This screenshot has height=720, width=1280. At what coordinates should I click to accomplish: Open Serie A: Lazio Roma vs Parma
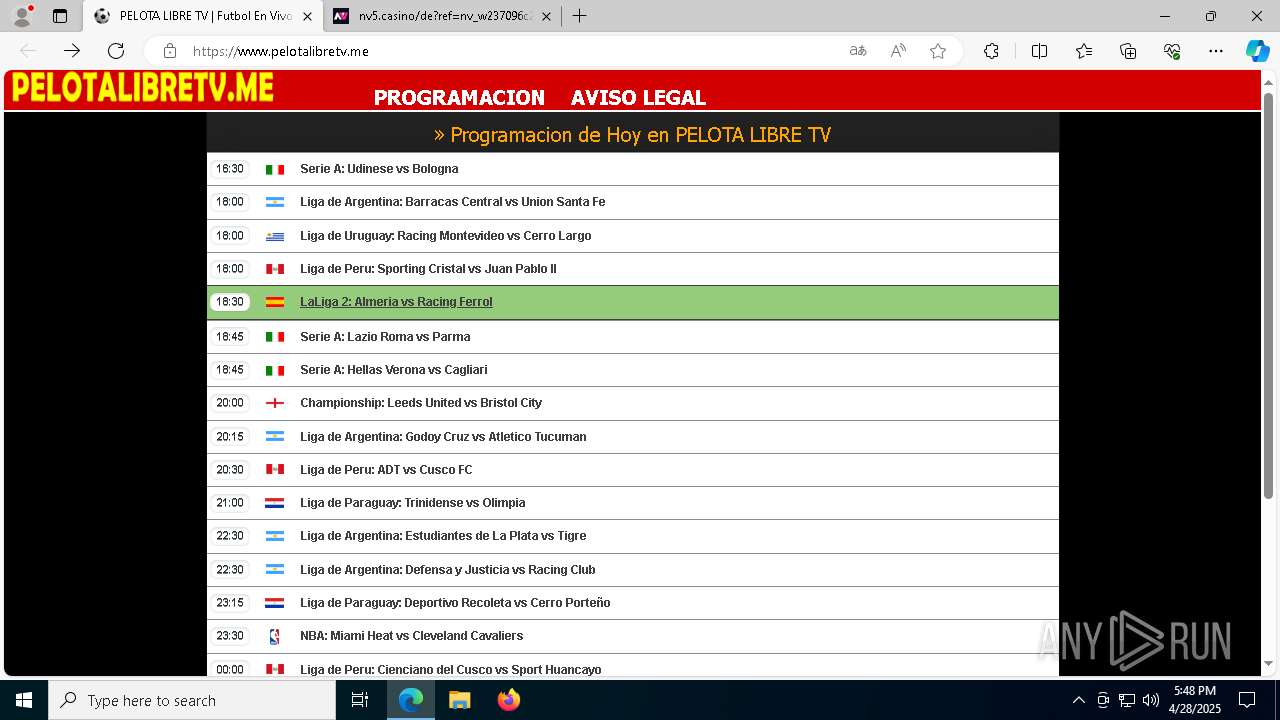click(x=385, y=337)
